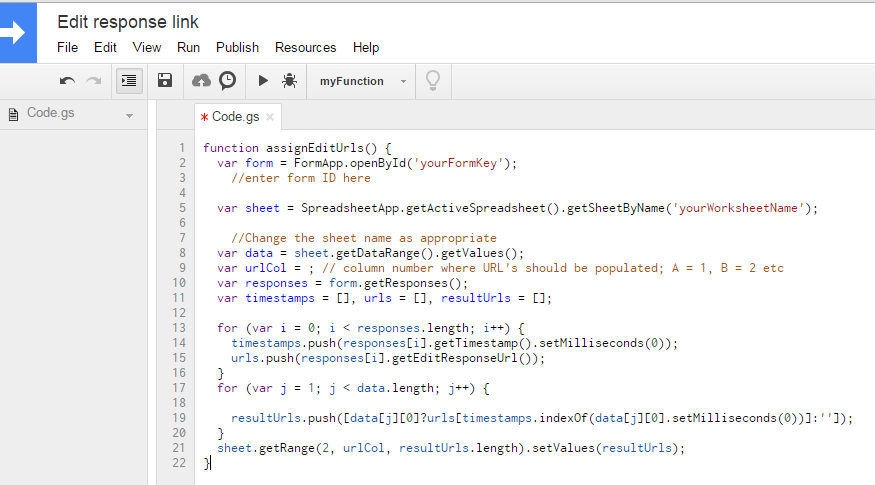Click the comment //Change the sheet name

[364, 238]
